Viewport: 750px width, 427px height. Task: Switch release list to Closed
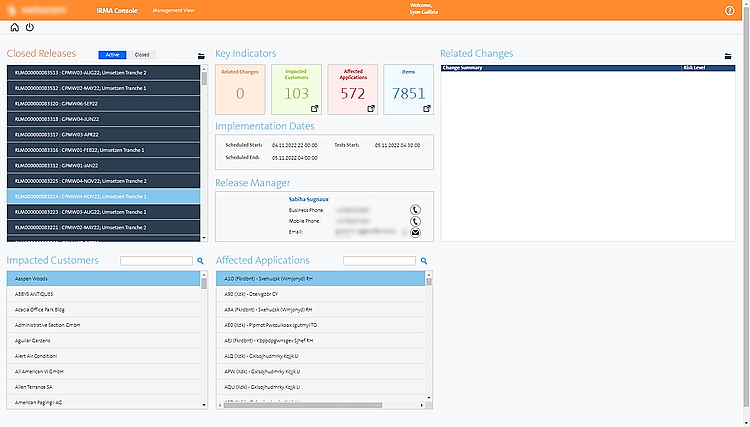click(x=142, y=55)
